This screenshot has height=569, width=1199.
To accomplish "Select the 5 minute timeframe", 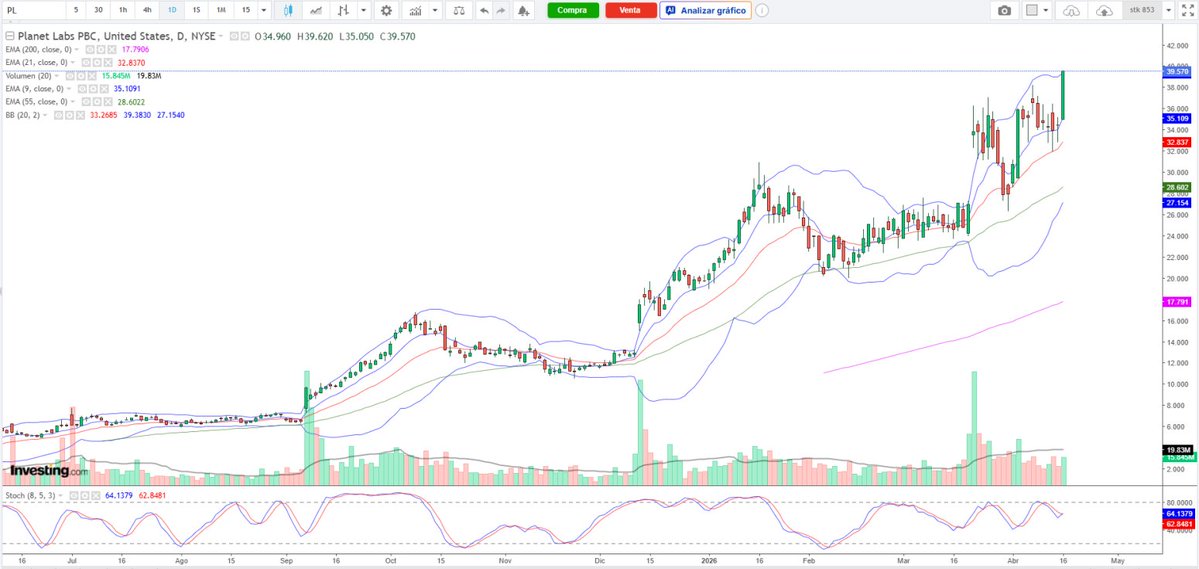I will pos(76,11).
